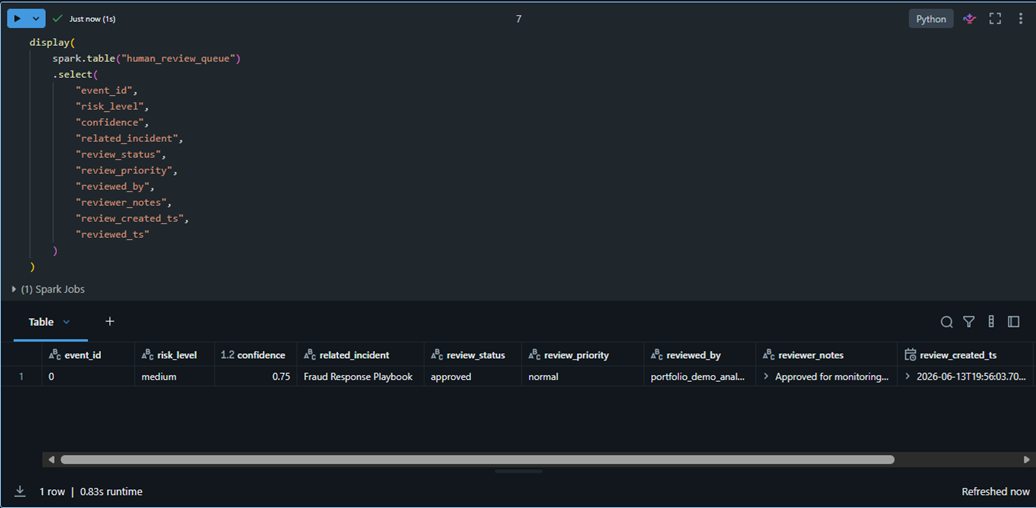The image size is (1036, 508).
Task: Open the cell kebab menu
Action: (1021, 18)
